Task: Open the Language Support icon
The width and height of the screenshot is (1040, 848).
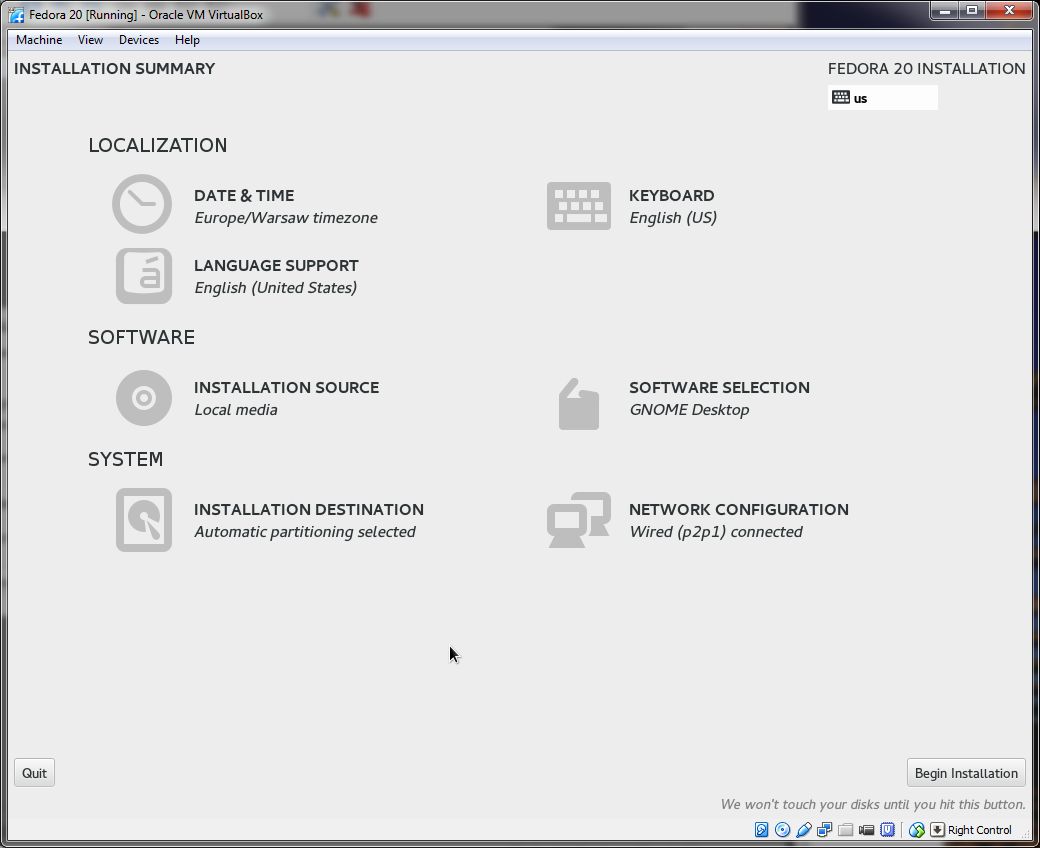Action: (x=144, y=276)
